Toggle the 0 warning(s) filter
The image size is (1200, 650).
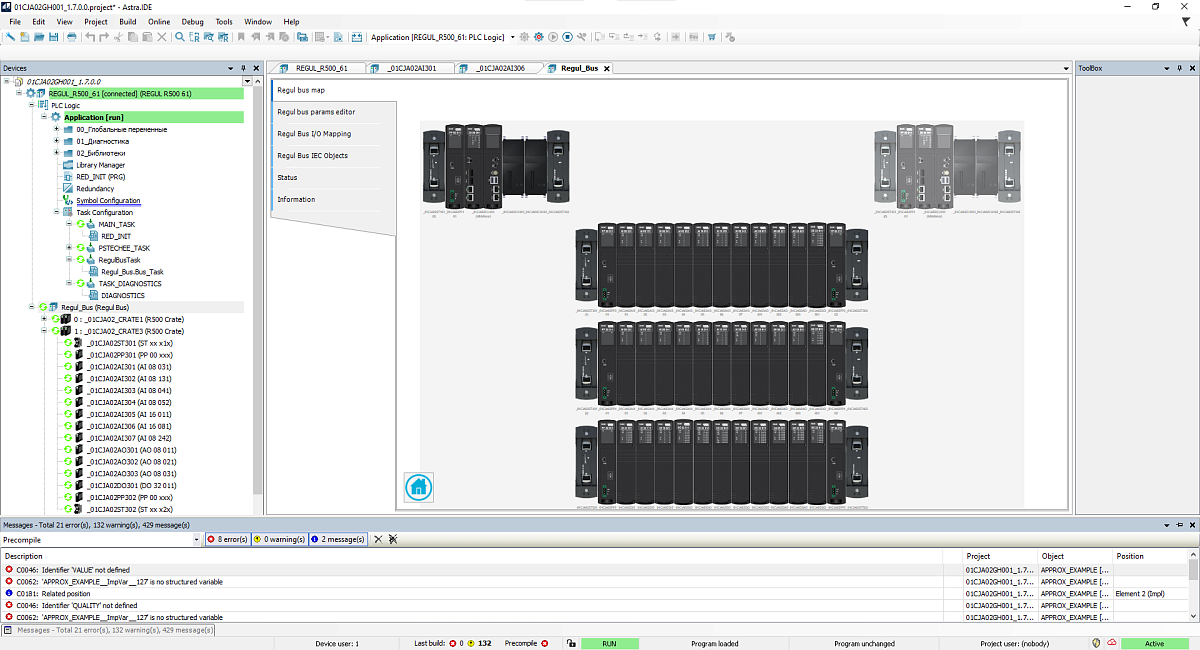tap(279, 539)
